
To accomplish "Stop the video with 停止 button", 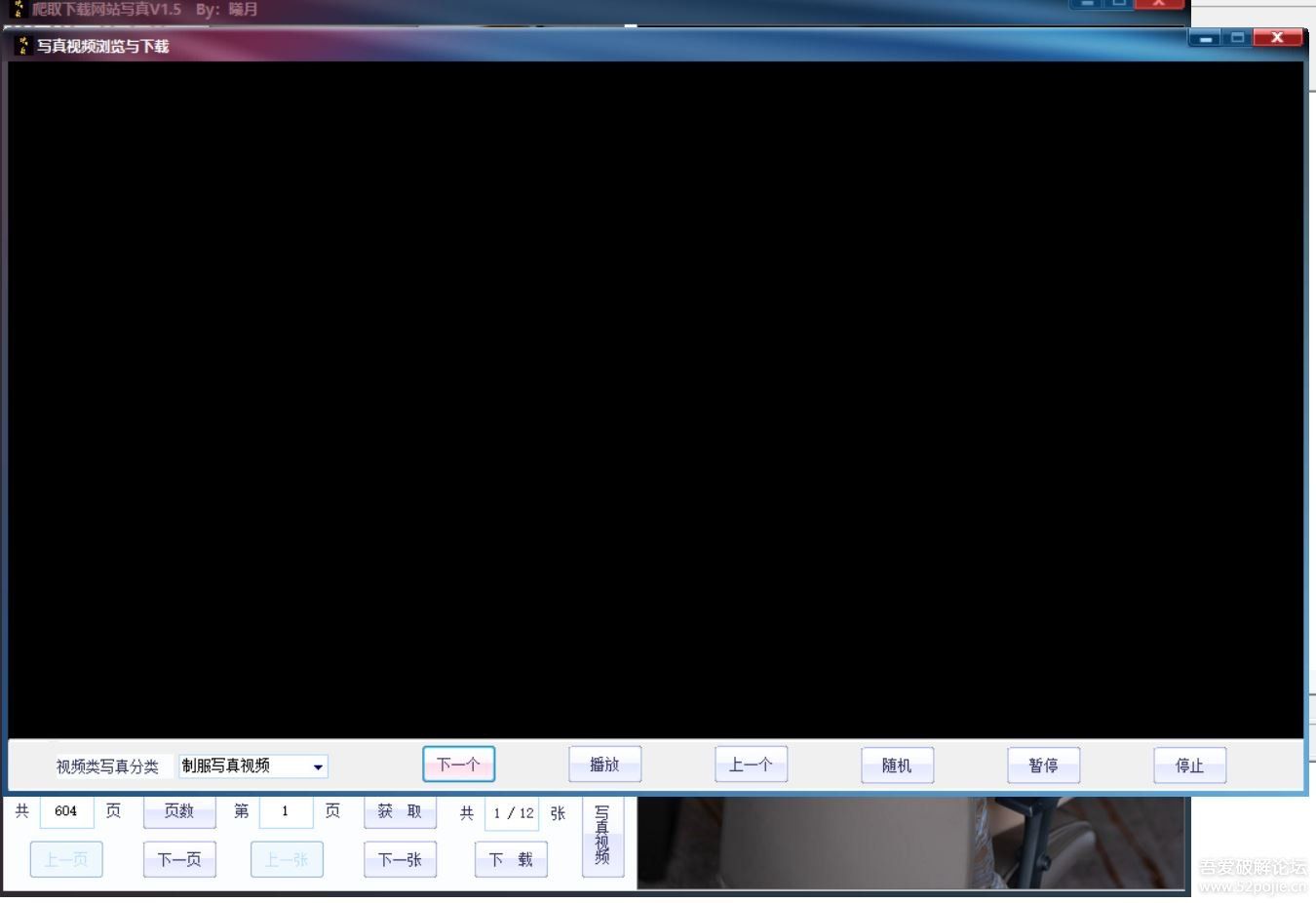I will click(x=1189, y=766).
